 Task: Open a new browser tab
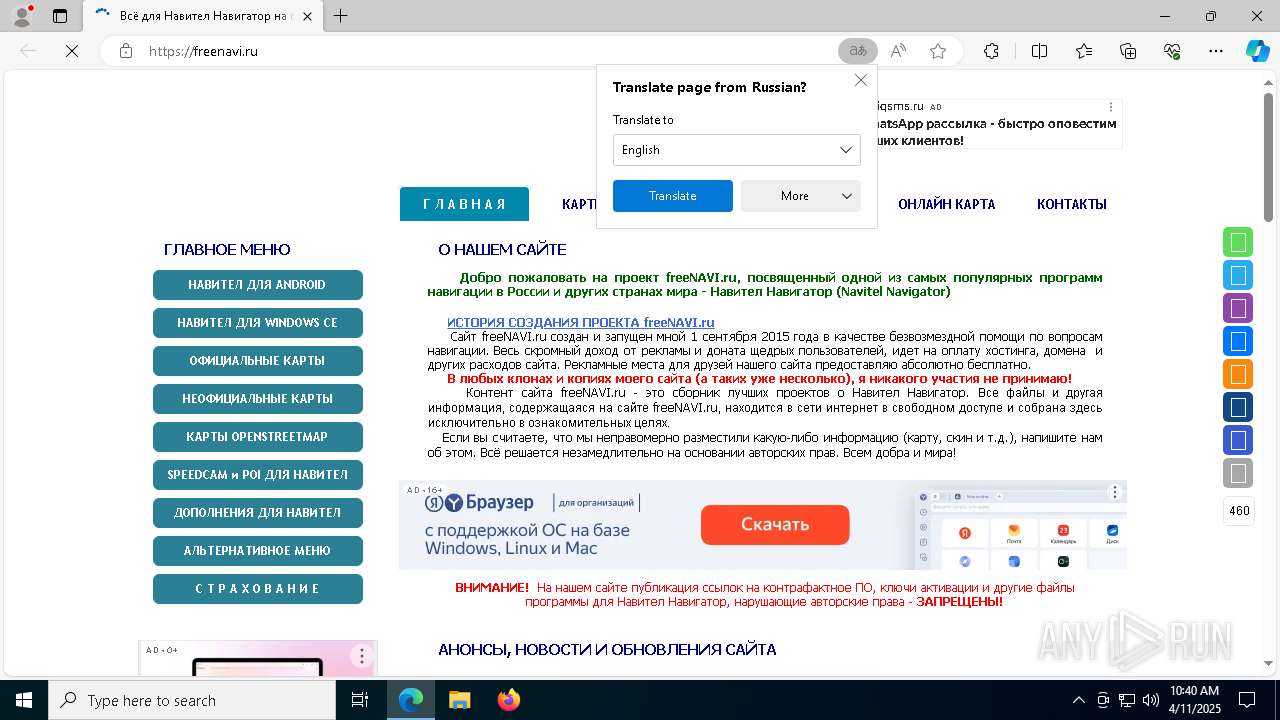click(x=341, y=16)
